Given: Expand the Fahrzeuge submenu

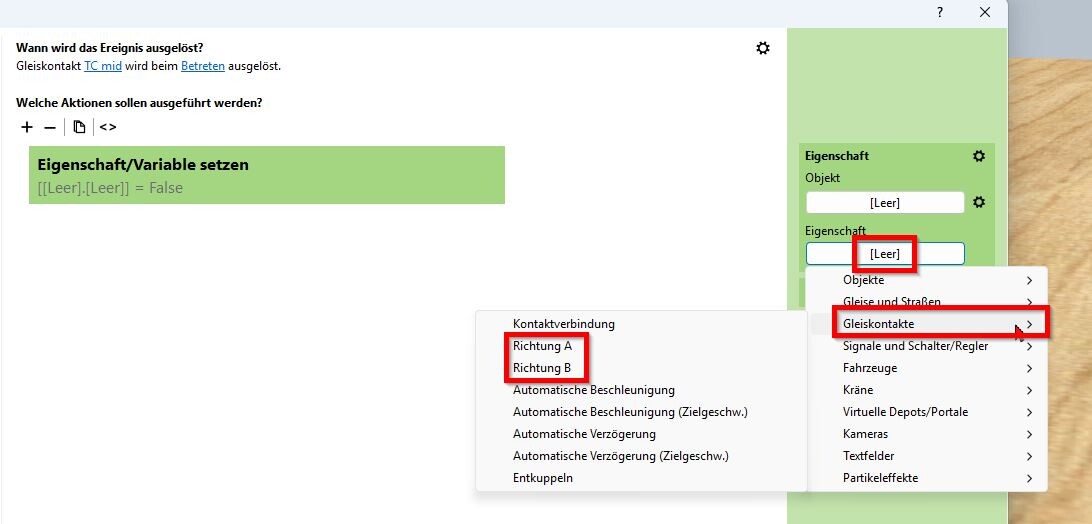Looking at the screenshot, I should click(x=927, y=368).
